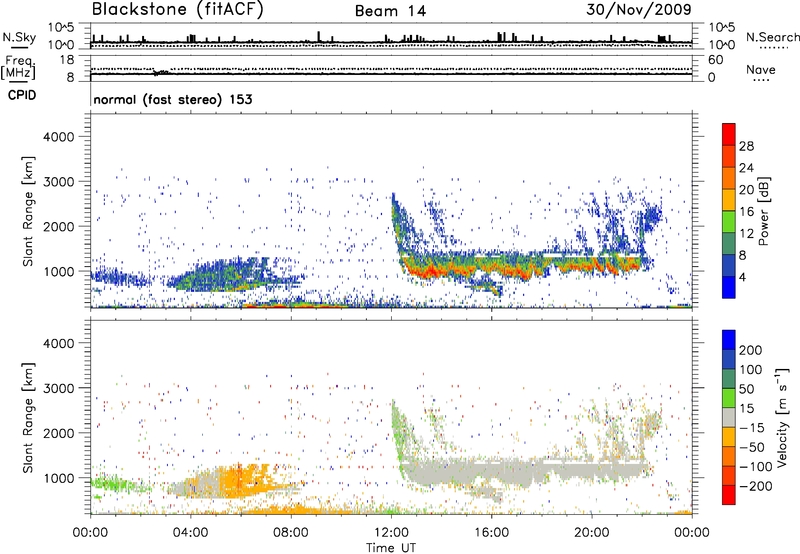Image resolution: width=800 pixels, height=554 pixels.
Task: Click the gray segment of Velocity color bar
Action: (x=729, y=417)
